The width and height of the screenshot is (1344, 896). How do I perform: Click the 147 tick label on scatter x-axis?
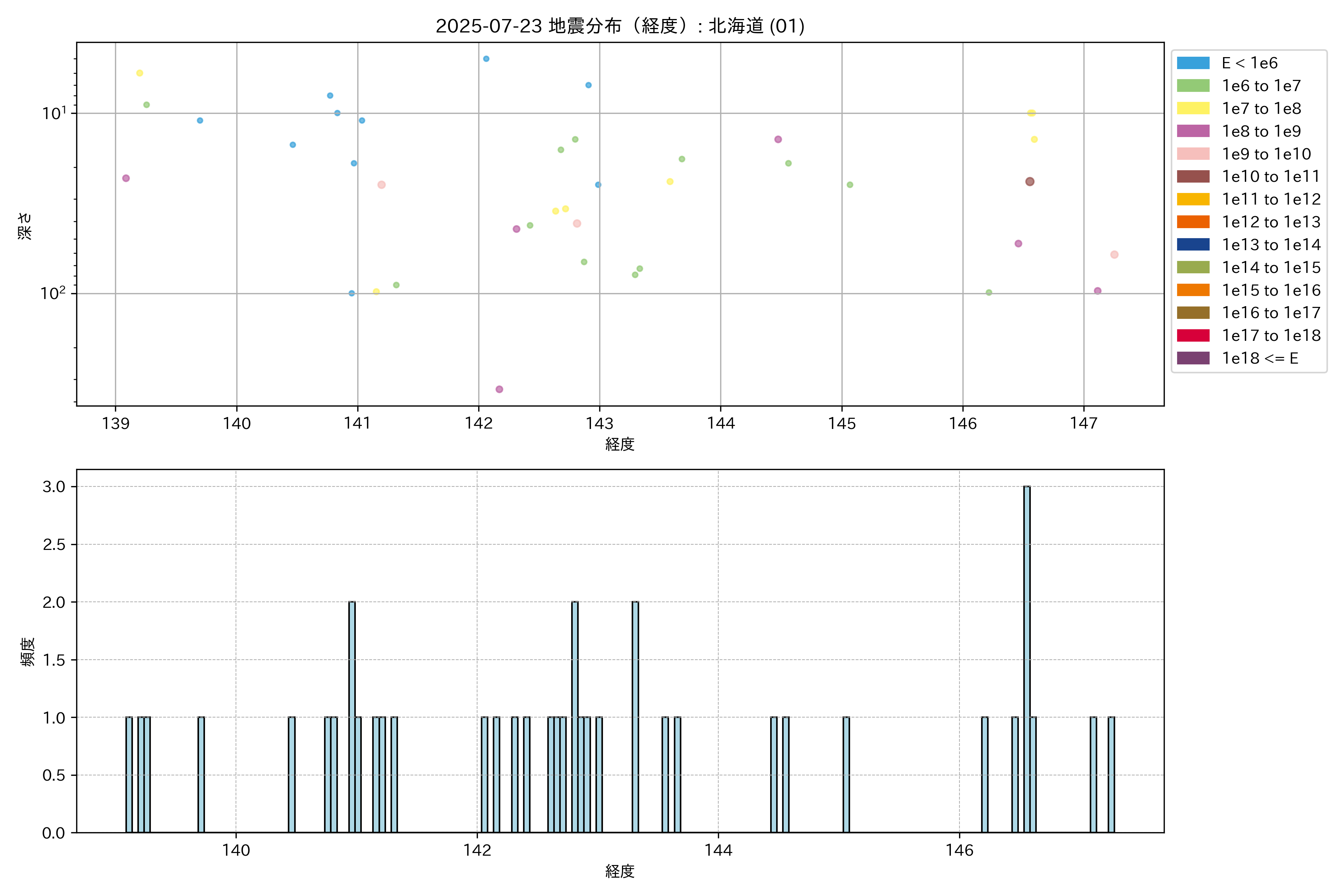[1083, 423]
